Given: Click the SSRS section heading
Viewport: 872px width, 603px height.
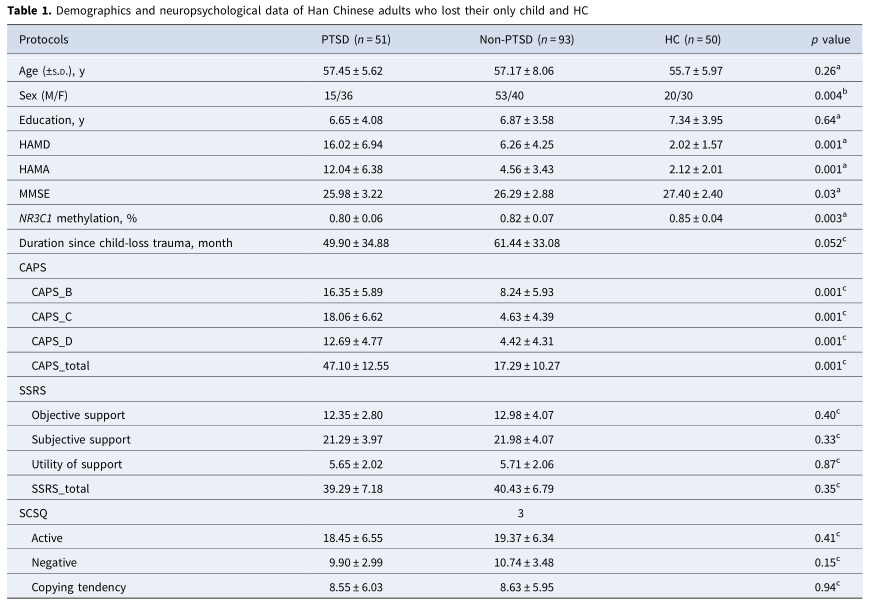Looking at the screenshot, I should tap(34, 390).
